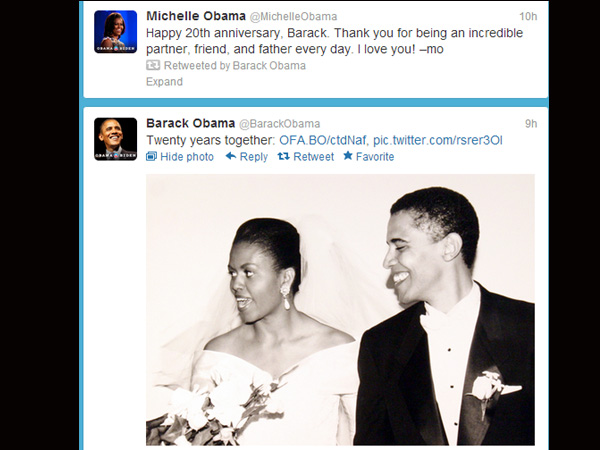Click the grey retweeted-by icon
600x450 pixels.
[x=153, y=65]
